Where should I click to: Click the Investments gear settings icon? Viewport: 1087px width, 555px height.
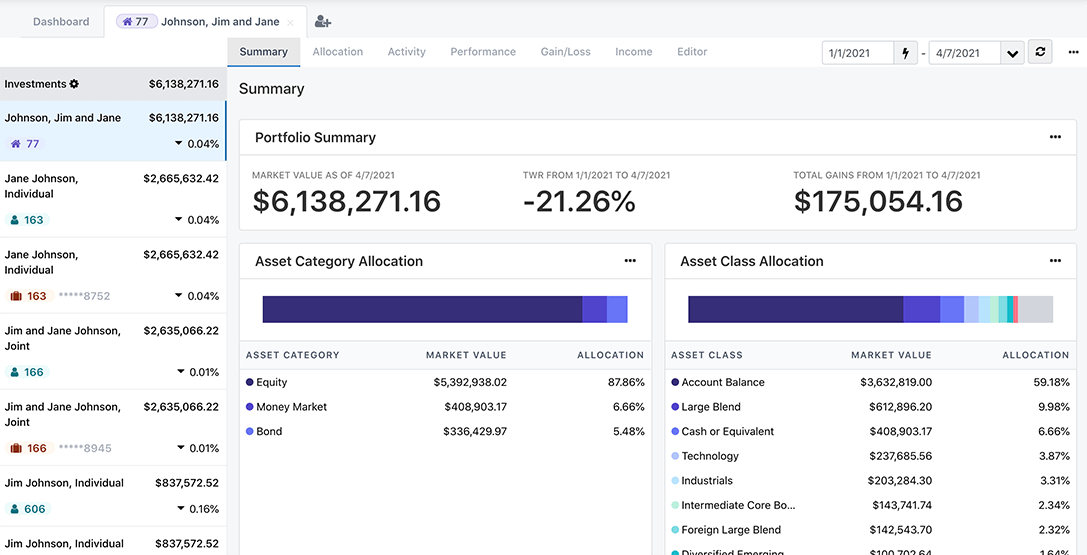coord(74,84)
